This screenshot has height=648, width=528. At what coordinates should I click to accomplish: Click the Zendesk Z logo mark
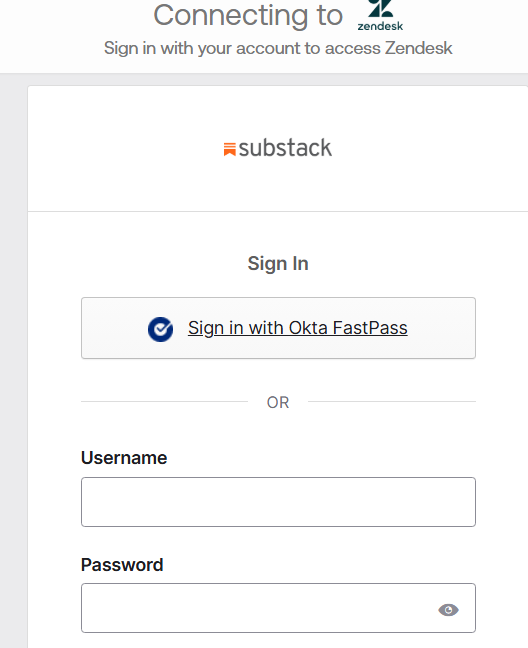tap(380, 9)
